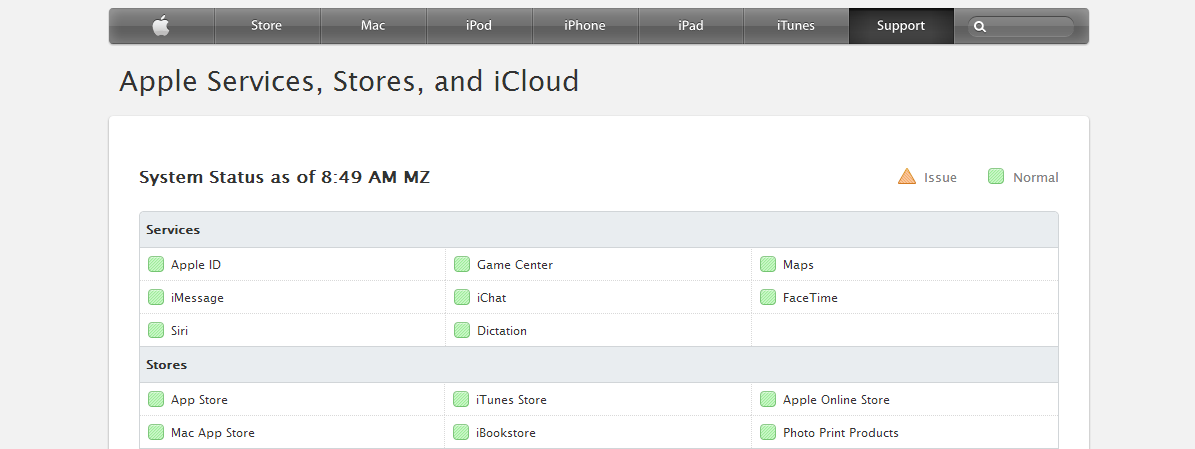Viewport: 1195px width, 449px height.
Task: Click the Dictation status icon
Action: (461, 330)
